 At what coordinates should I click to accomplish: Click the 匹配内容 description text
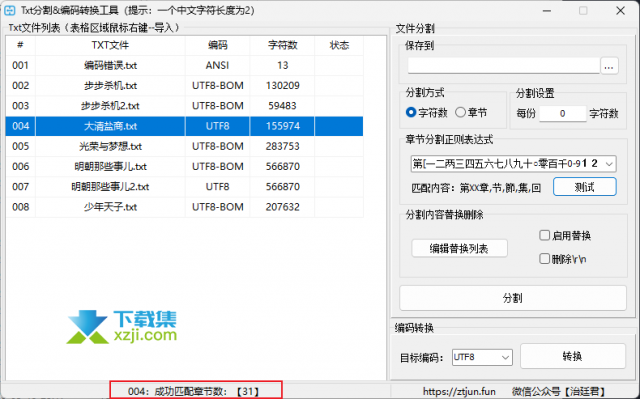(x=476, y=188)
